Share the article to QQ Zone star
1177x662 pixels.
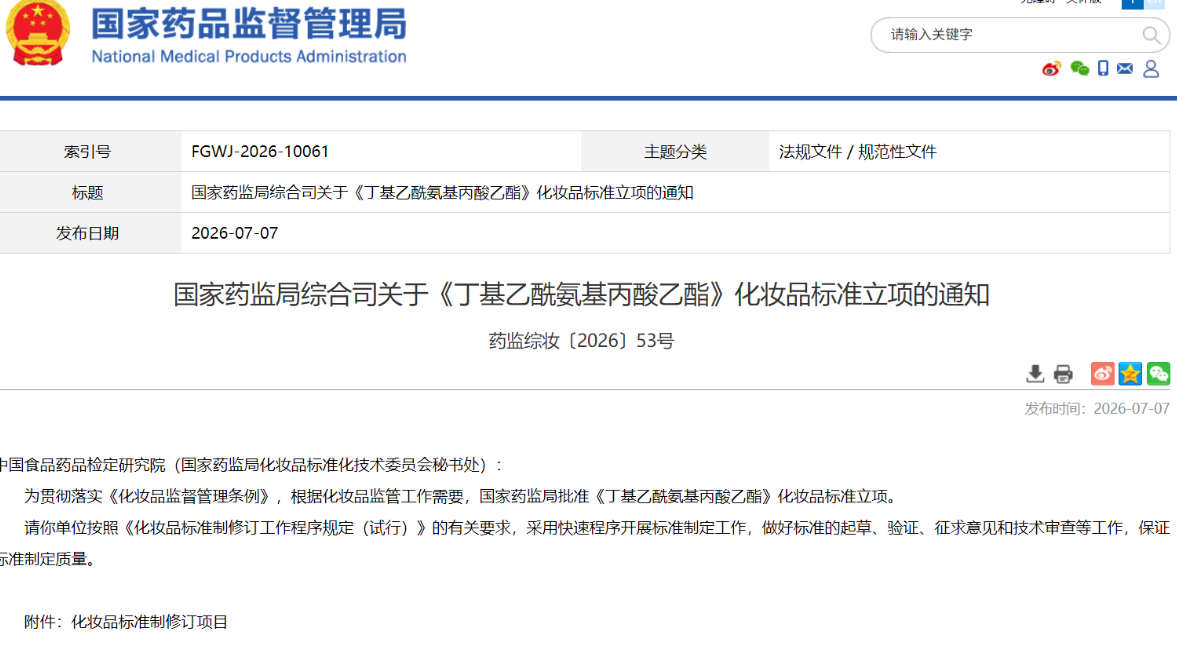1130,374
